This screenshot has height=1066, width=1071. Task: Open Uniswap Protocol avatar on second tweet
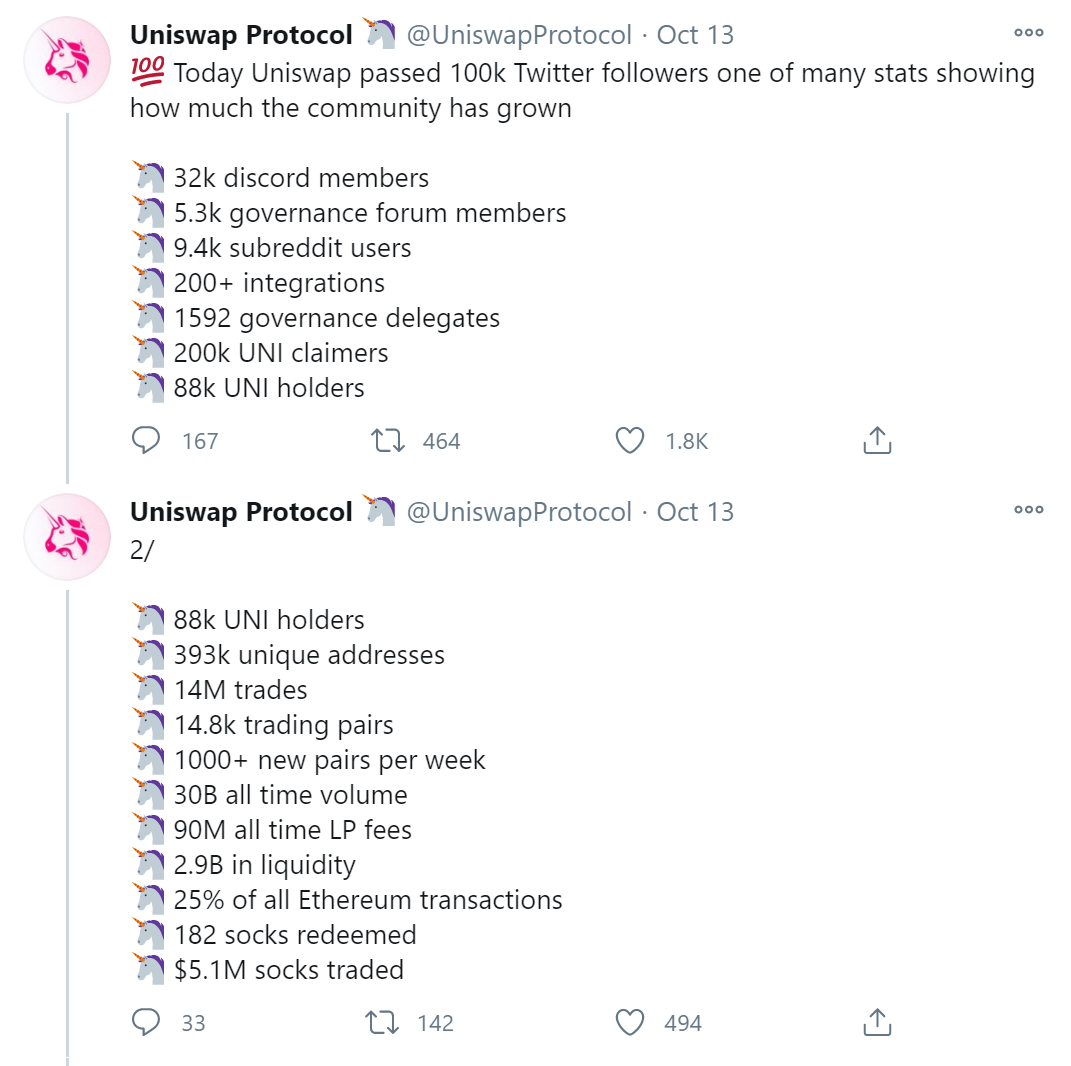pos(67,537)
